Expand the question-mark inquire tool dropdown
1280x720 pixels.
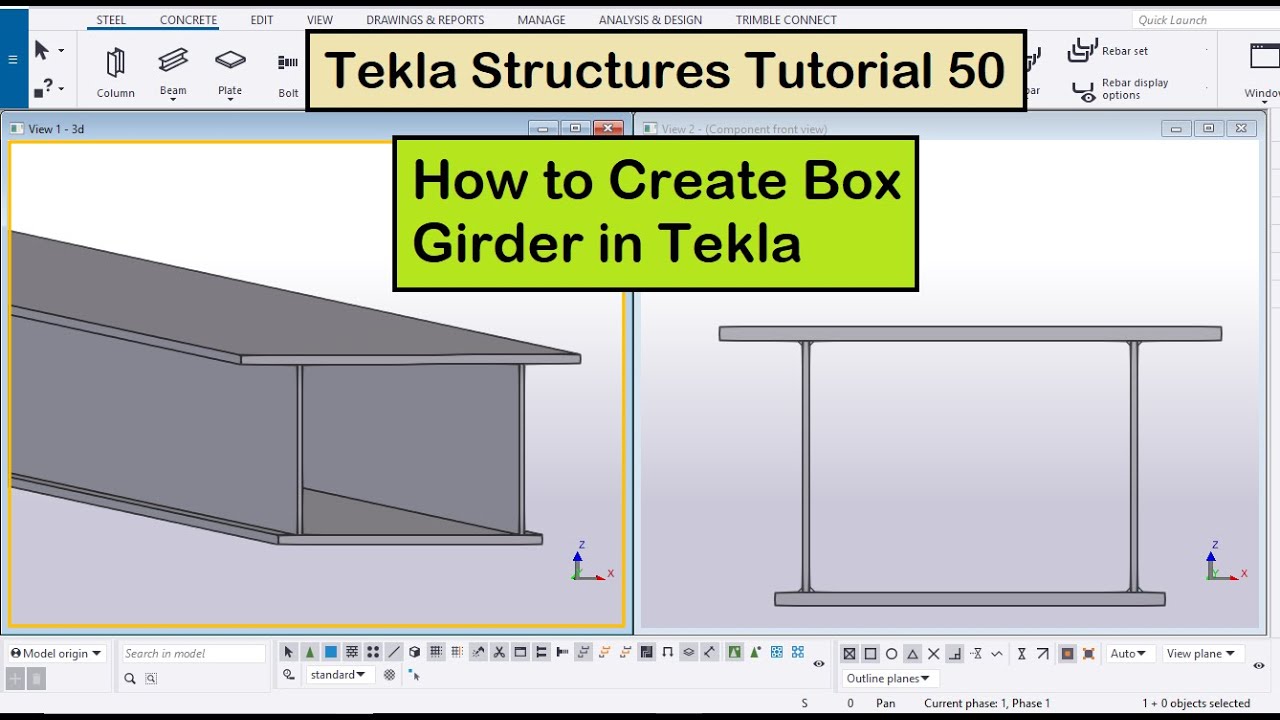(61, 89)
